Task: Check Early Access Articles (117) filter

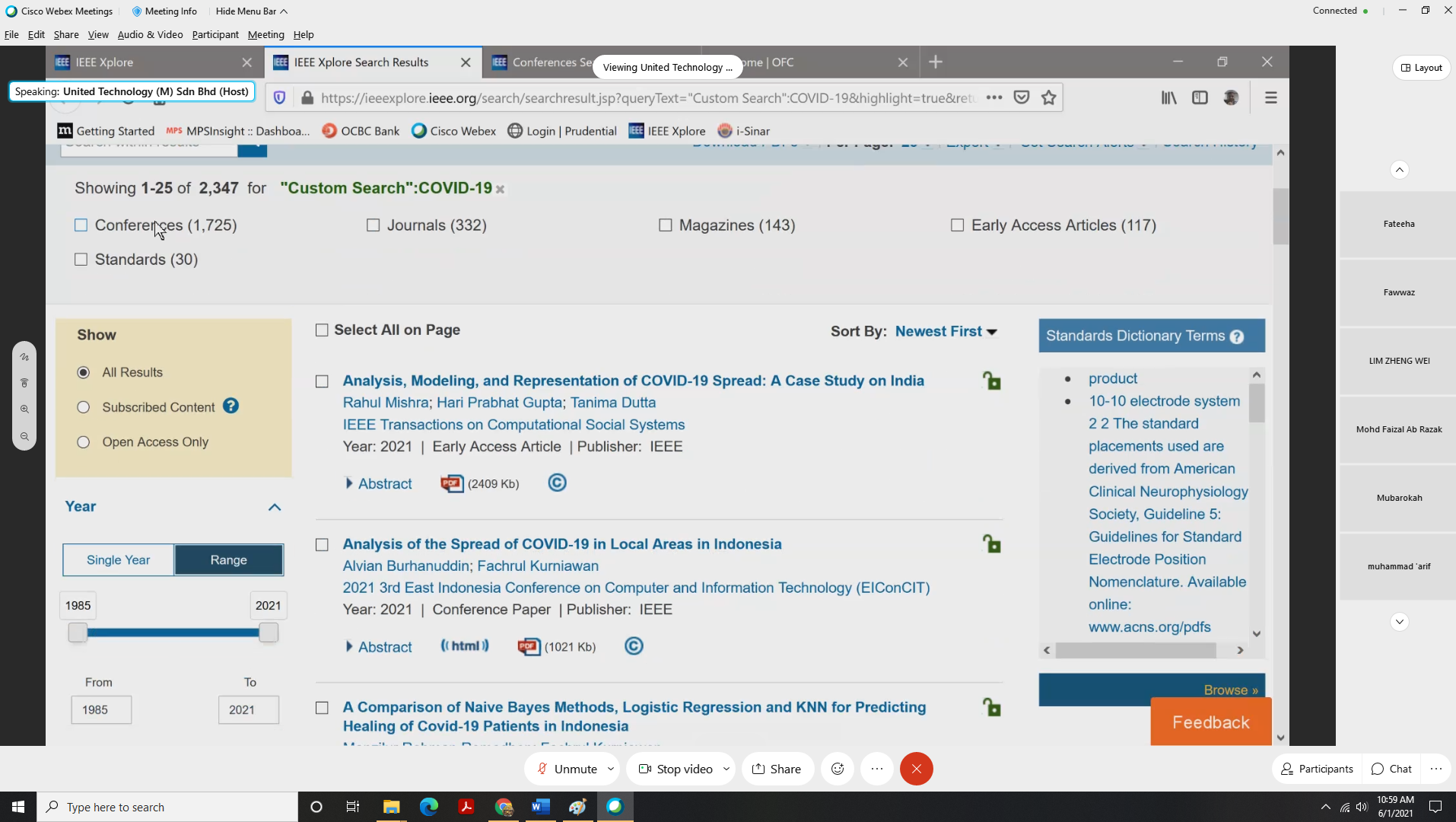Action: [x=957, y=225]
